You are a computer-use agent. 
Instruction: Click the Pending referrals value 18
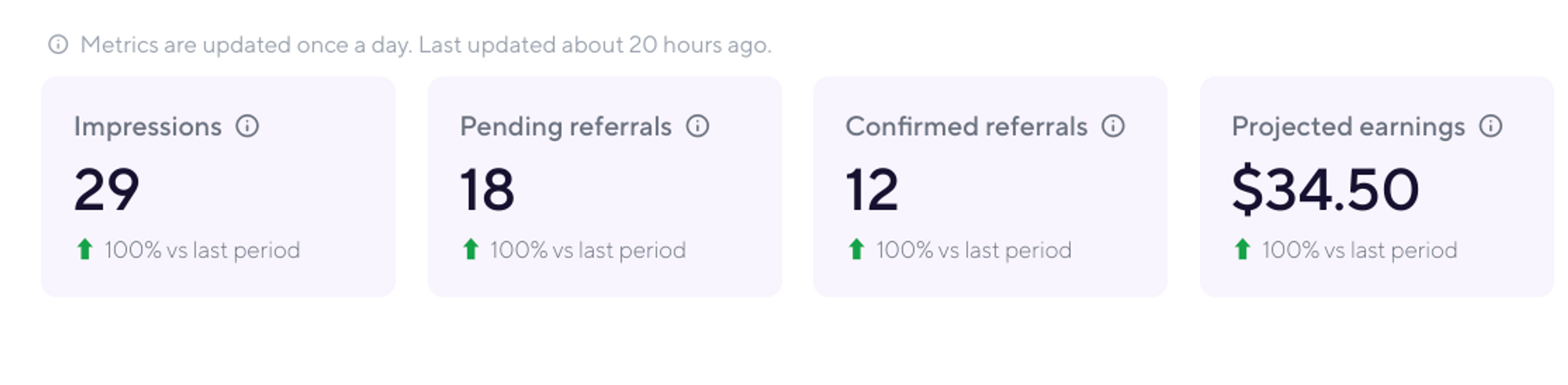pyautogui.click(x=487, y=190)
